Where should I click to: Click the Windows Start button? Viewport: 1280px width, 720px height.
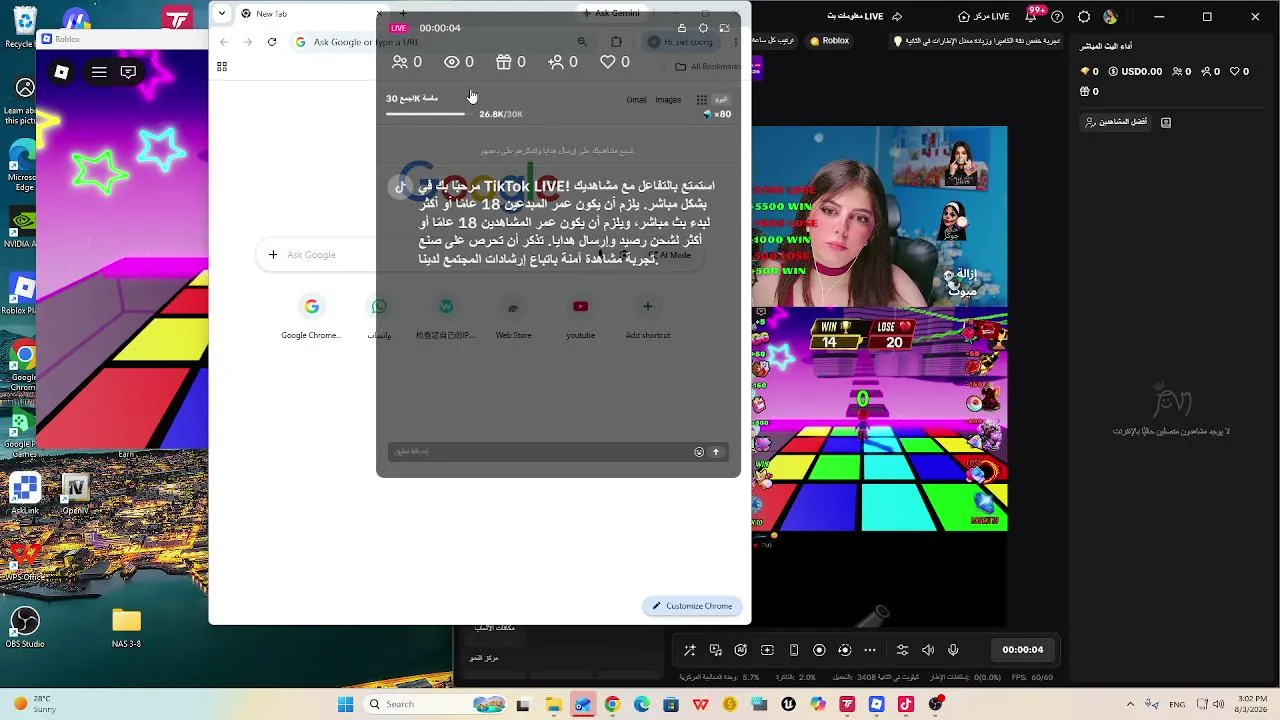tap(345, 704)
